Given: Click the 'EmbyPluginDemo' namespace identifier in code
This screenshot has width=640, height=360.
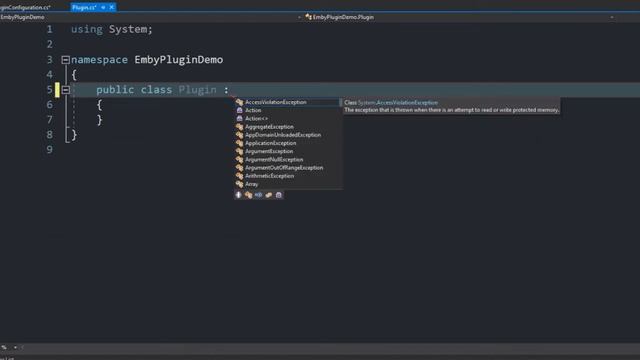Looking at the screenshot, I should pyautogui.click(x=179, y=60).
